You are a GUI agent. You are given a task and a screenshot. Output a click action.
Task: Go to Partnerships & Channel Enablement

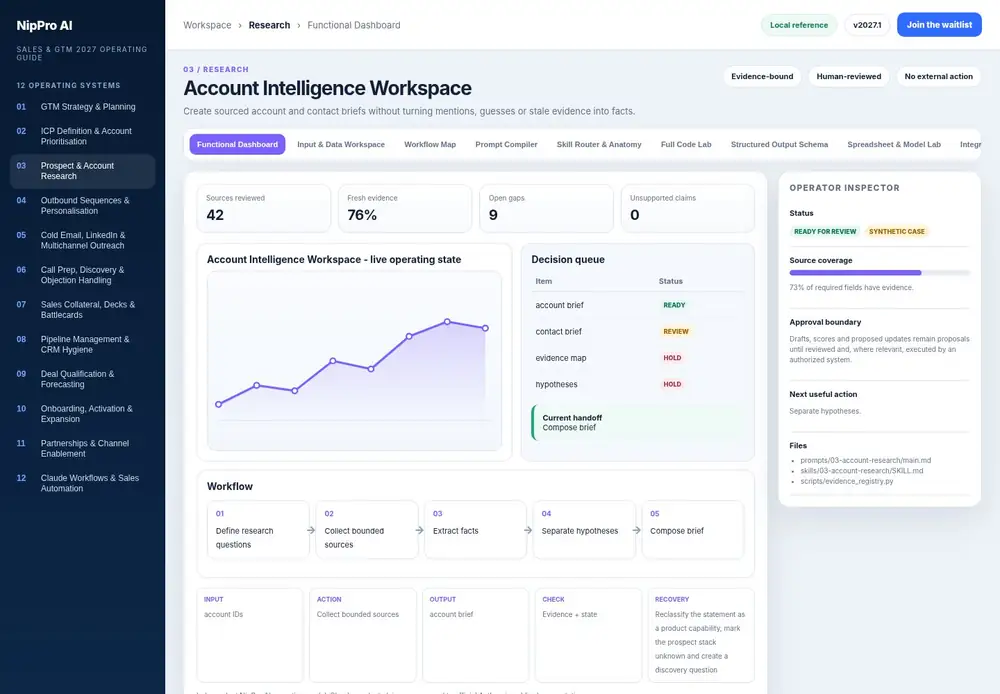(82, 448)
